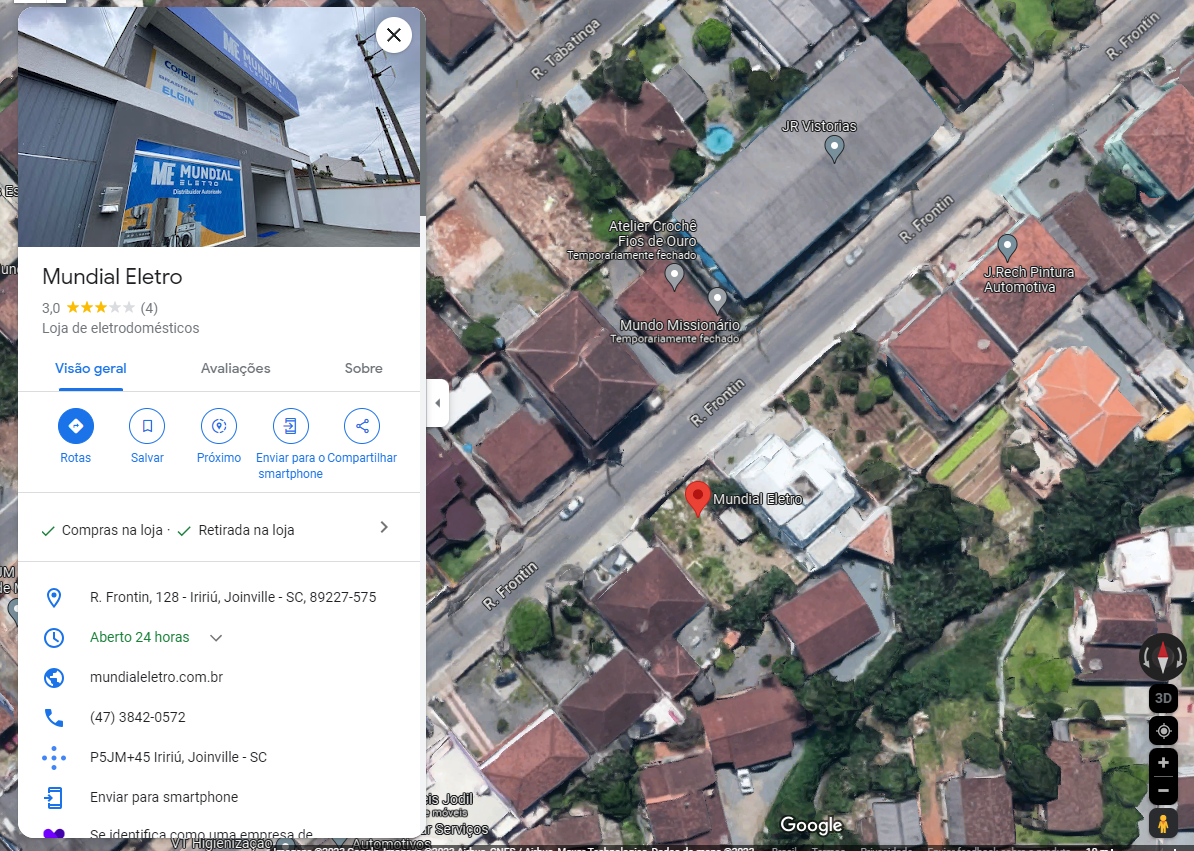Click the send to phone icon at bottom
The image size is (1194, 851).
coord(54,798)
